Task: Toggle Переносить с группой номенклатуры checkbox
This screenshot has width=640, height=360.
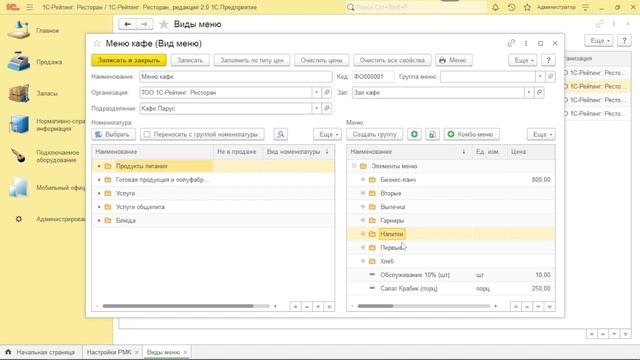Action: 147,134
